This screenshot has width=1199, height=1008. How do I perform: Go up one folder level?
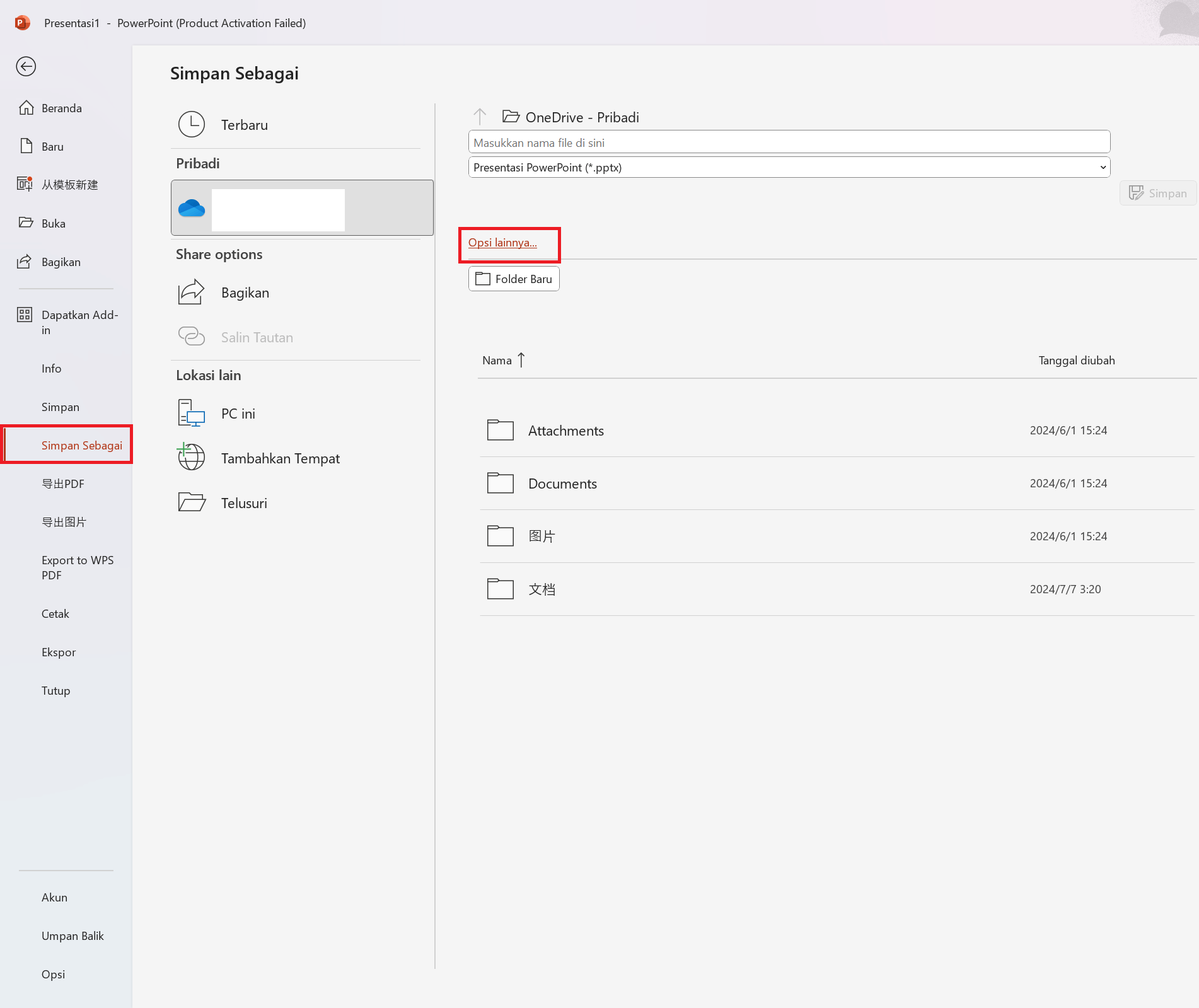[x=480, y=117]
